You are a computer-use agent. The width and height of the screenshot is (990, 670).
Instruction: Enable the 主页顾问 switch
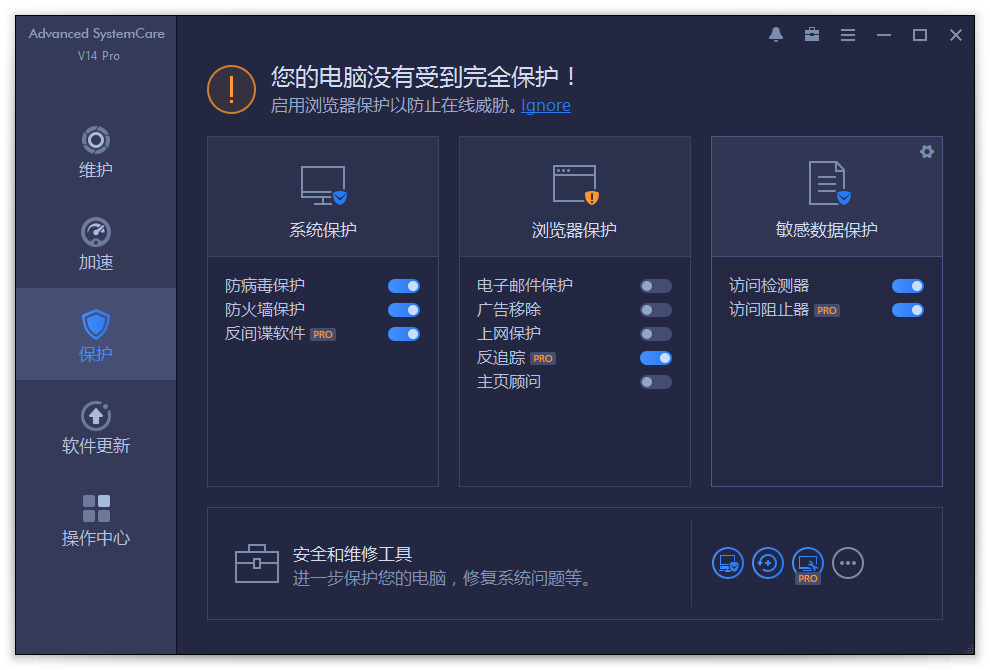656,381
